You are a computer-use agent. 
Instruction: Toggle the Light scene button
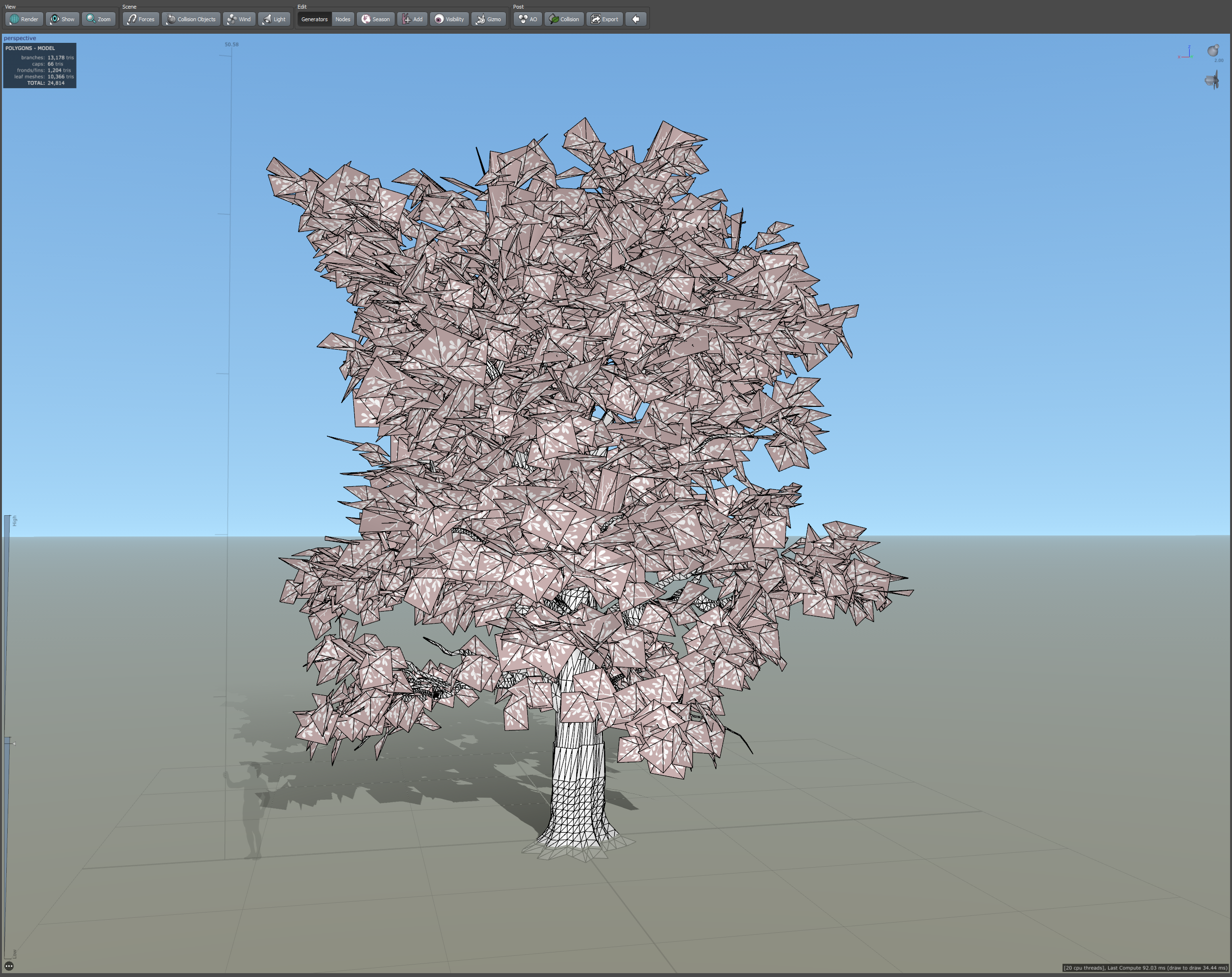pos(274,19)
